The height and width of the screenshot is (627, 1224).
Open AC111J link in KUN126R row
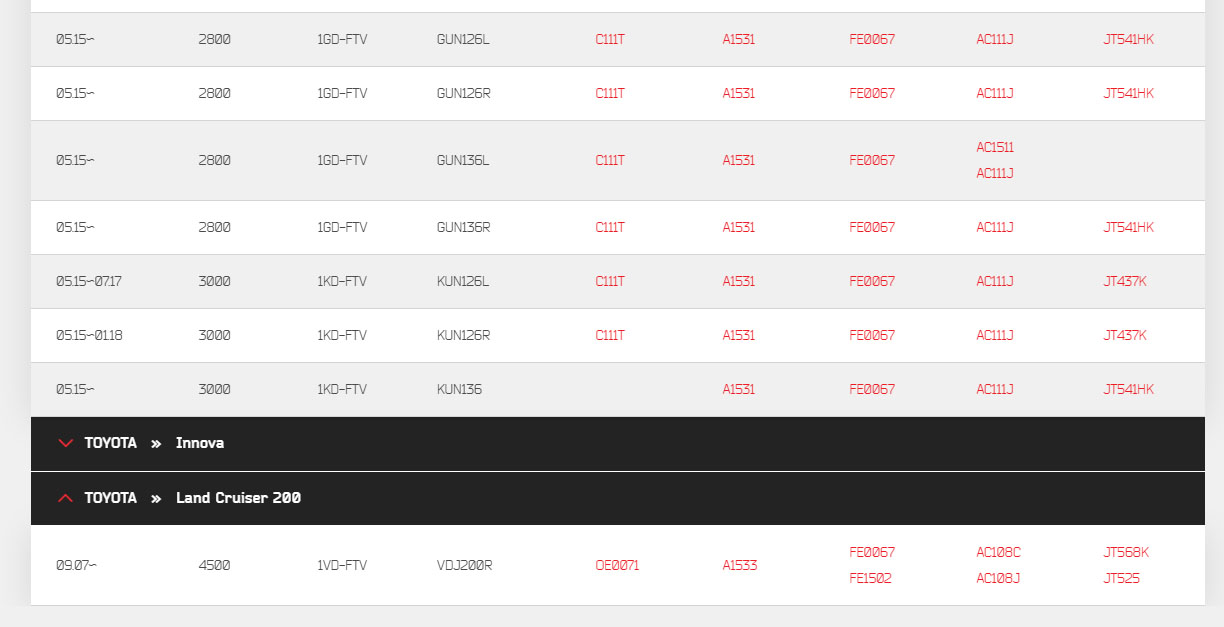click(995, 335)
